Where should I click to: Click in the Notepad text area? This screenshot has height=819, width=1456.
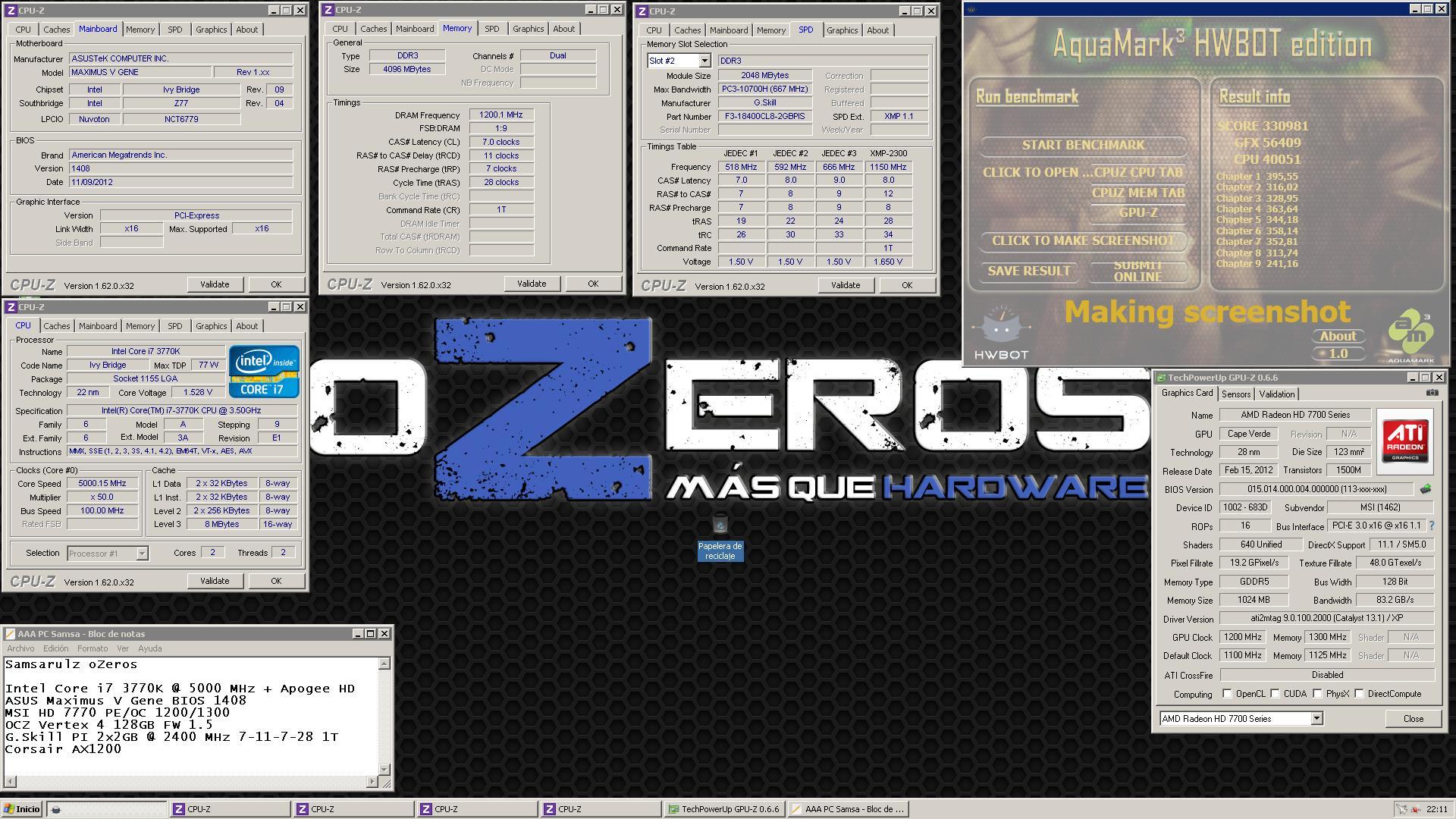190,716
